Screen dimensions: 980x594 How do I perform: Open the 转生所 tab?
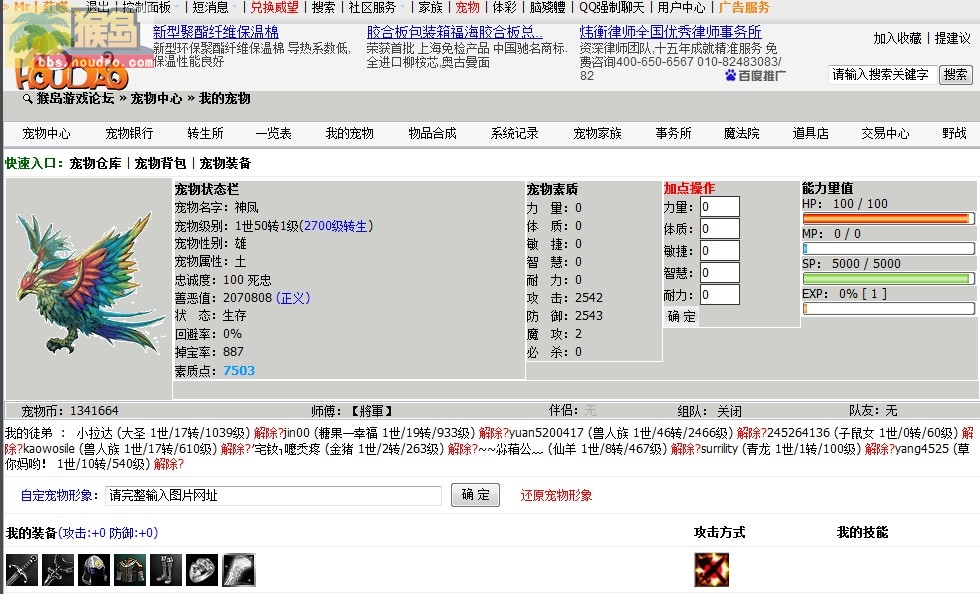coord(205,133)
